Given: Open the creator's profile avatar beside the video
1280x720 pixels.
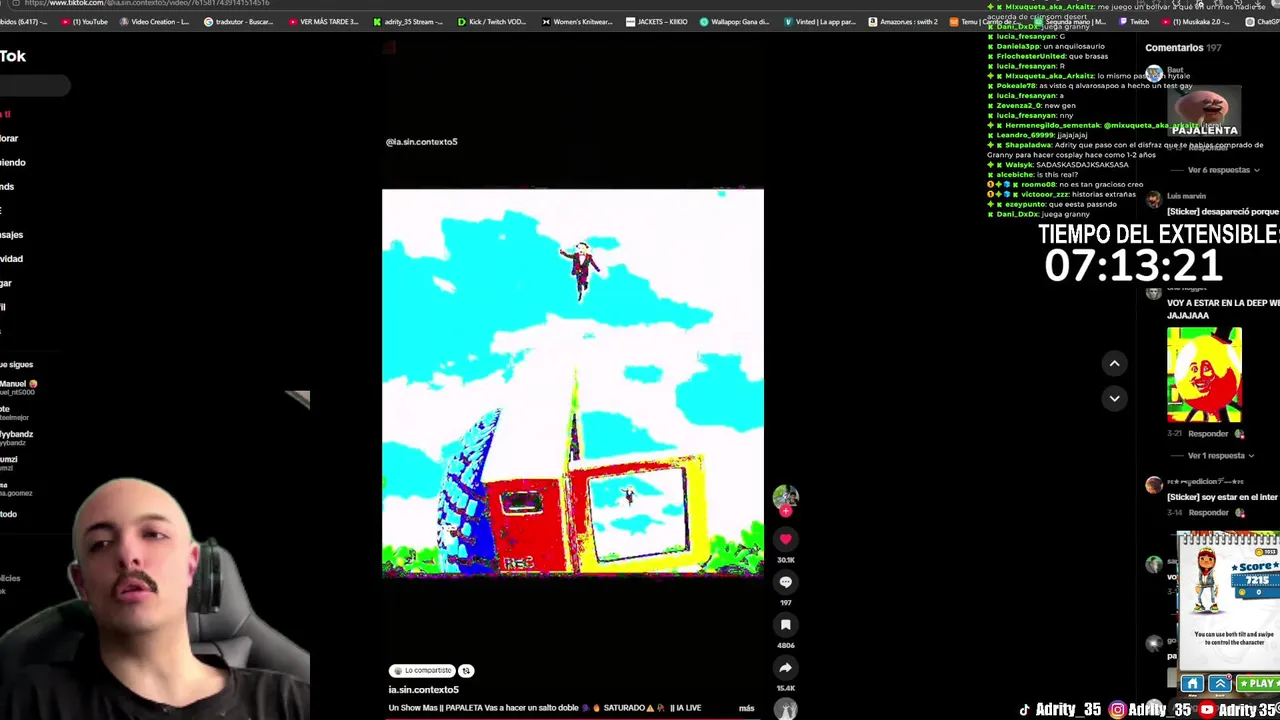Looking at the screenshot, I should (785, 496).
